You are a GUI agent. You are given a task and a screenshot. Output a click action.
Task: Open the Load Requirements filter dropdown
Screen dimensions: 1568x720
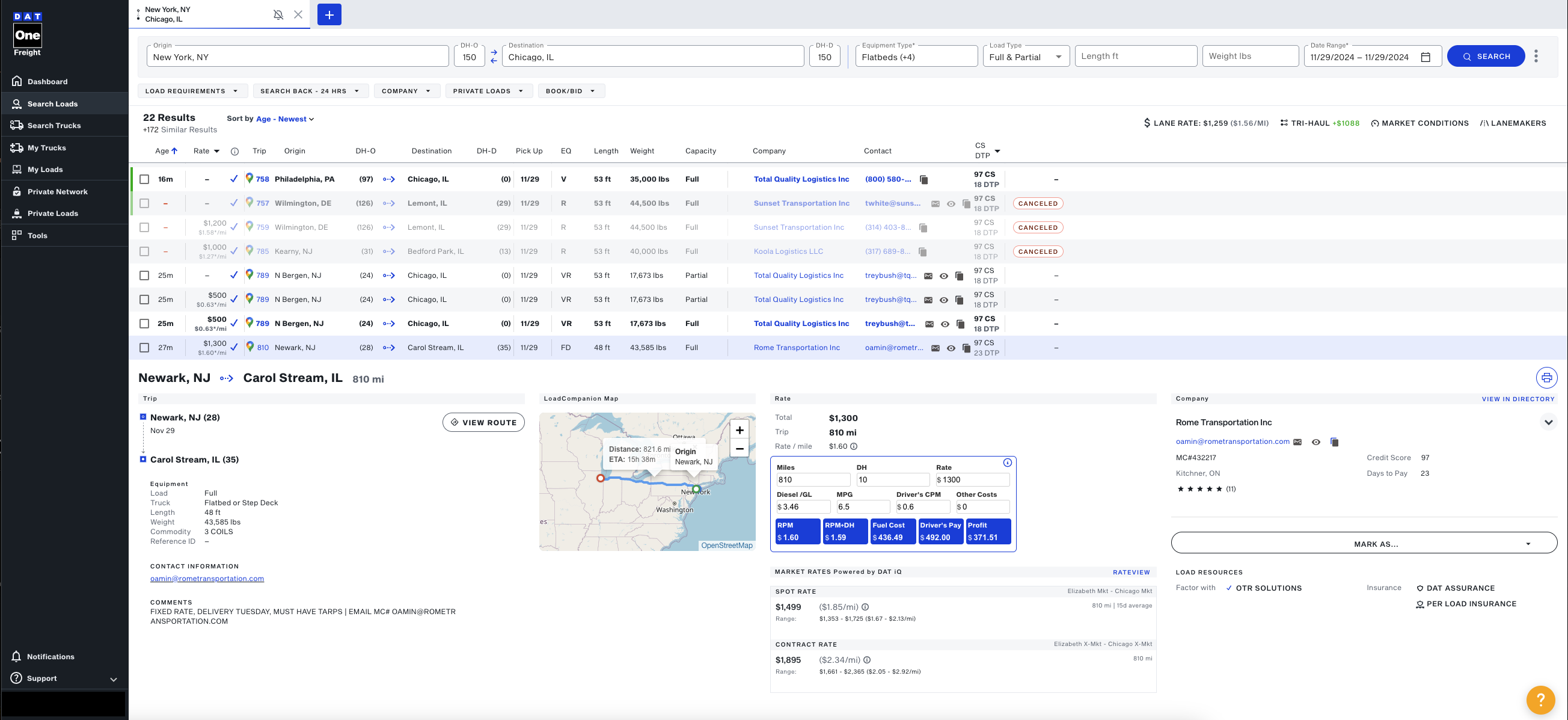coord(192,91)
